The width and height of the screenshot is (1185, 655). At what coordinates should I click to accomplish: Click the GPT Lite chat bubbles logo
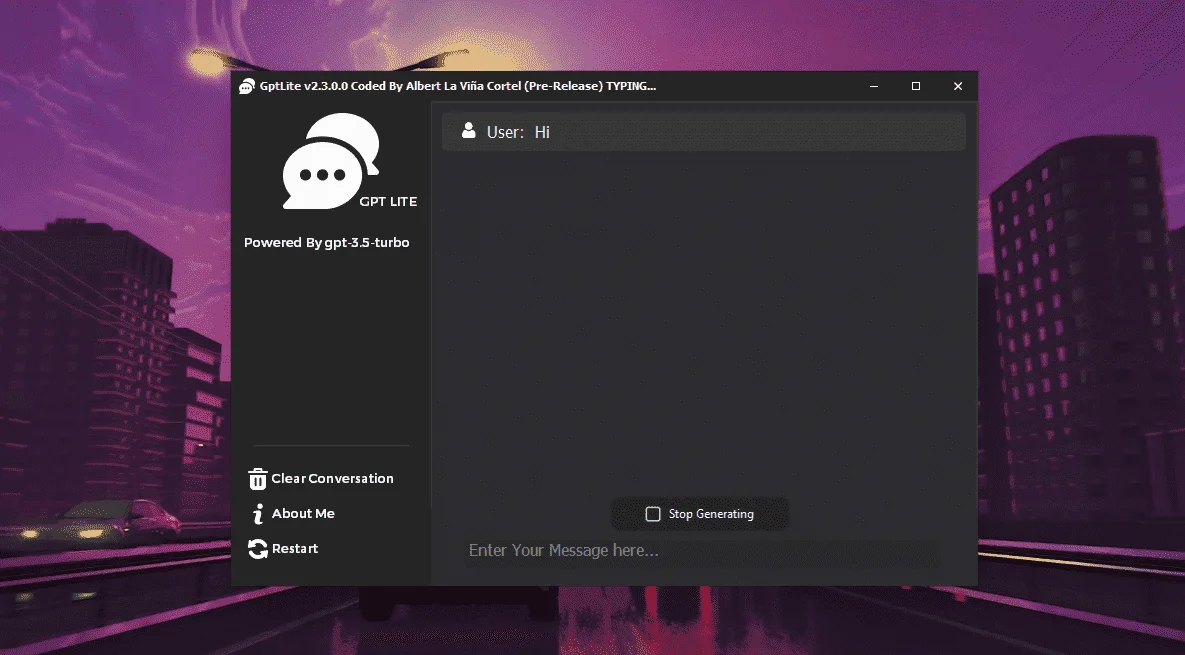[331, 161]
